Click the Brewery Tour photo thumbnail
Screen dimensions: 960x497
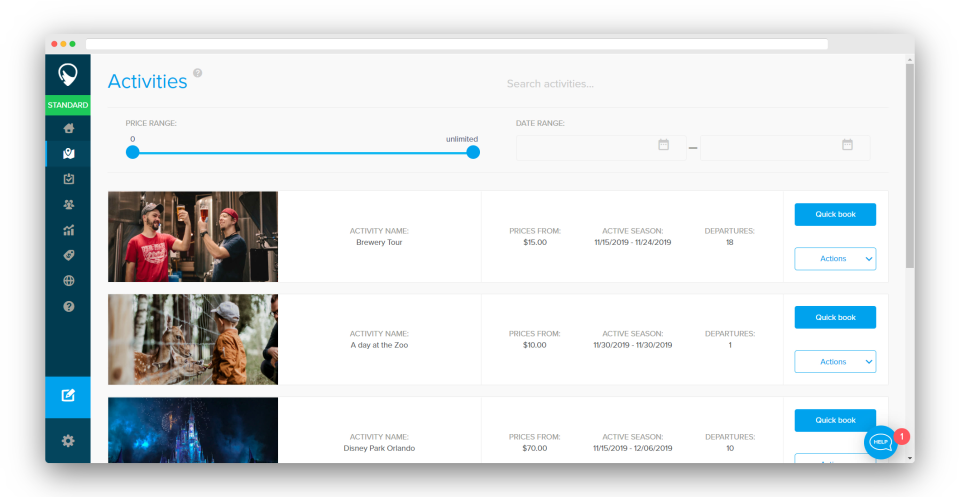(x=193, y=237)
